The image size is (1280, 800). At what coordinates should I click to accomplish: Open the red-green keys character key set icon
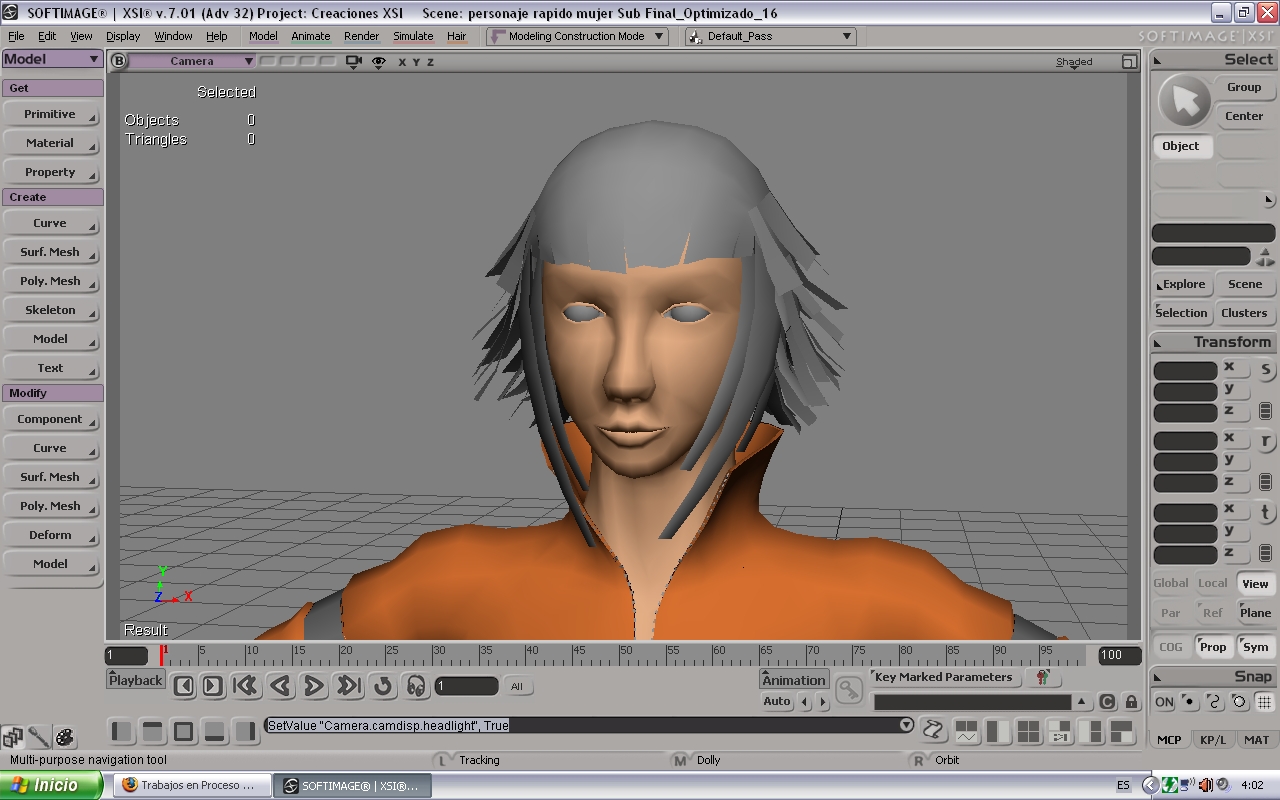click(1042, 678)
